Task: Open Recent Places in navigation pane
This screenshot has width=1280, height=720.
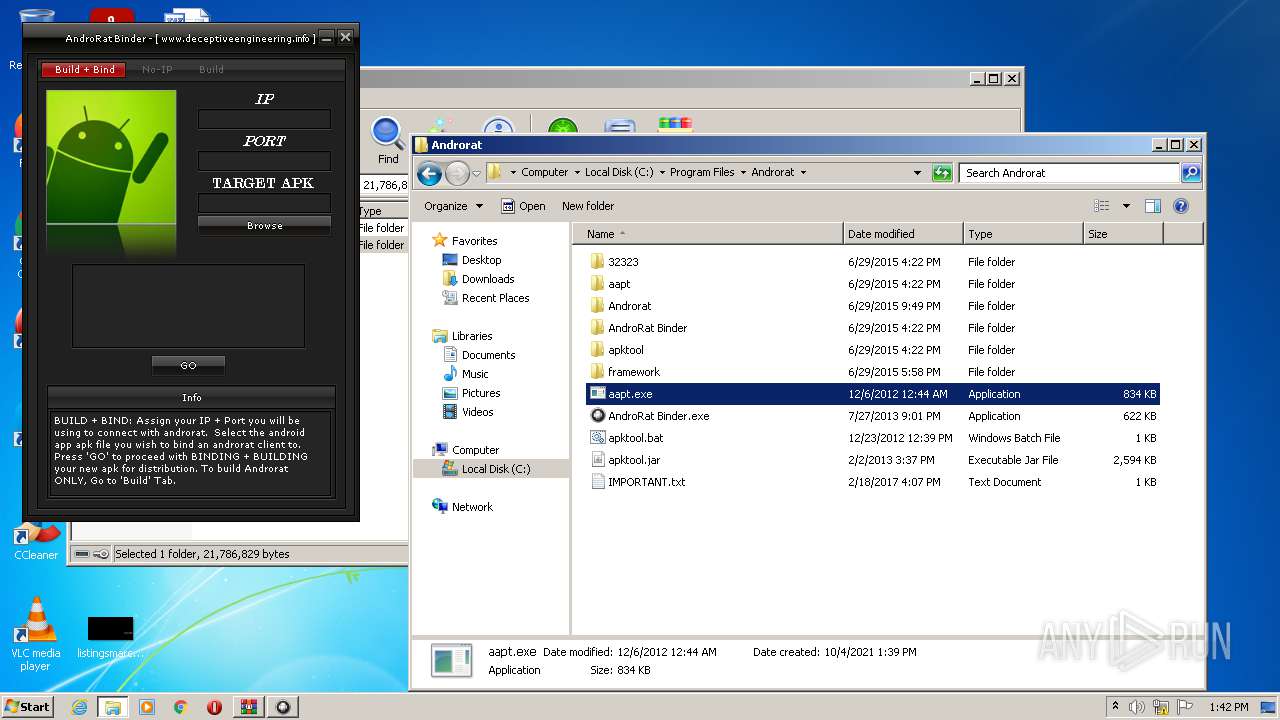Action: point(495,298)
